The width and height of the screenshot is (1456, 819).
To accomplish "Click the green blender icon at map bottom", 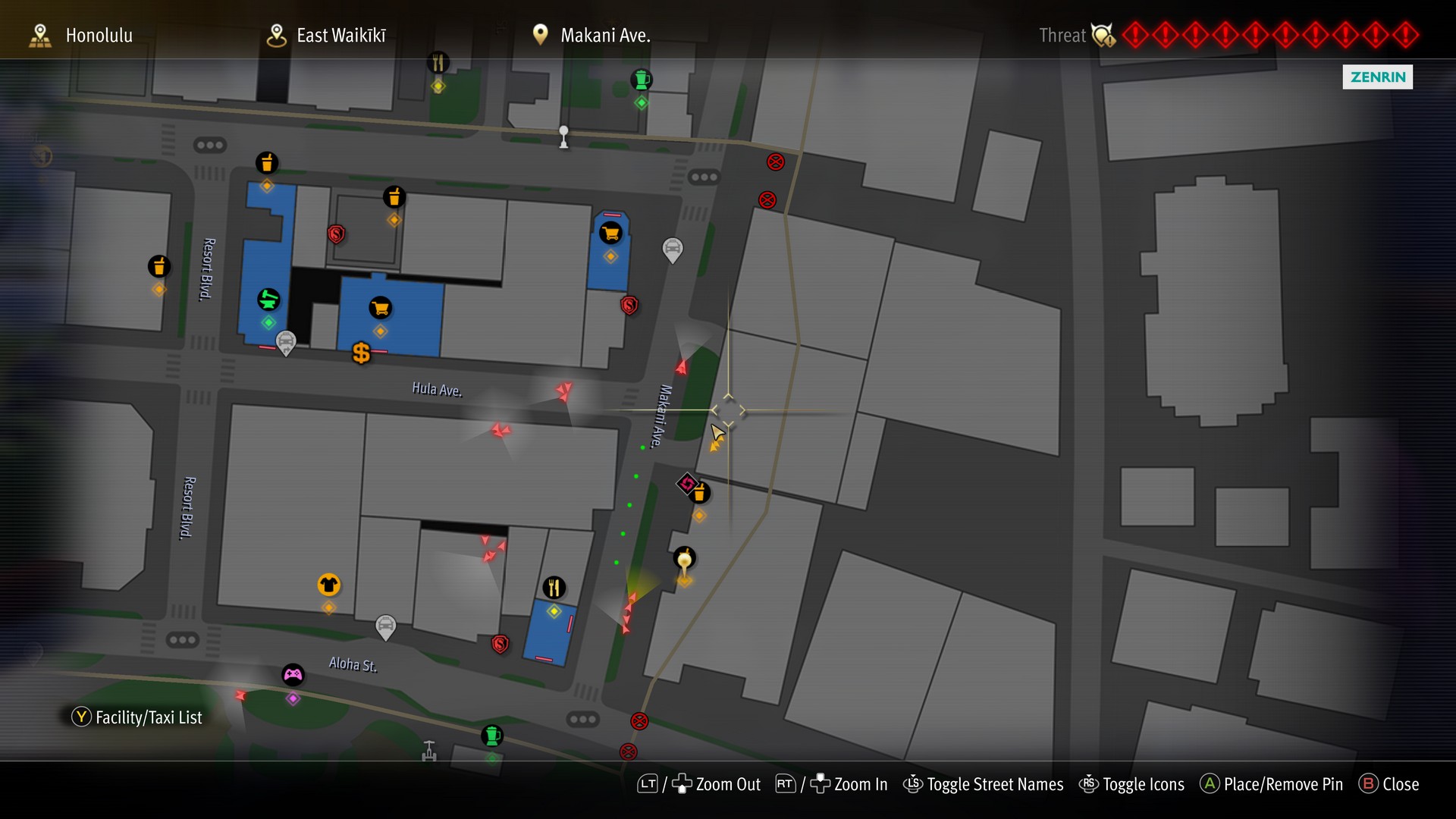I will (492, 736).
